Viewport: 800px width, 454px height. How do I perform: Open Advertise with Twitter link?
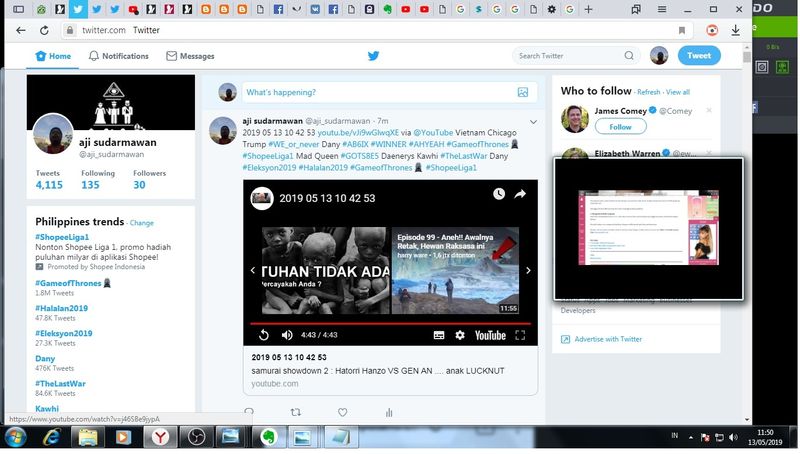tap(608, 339)
